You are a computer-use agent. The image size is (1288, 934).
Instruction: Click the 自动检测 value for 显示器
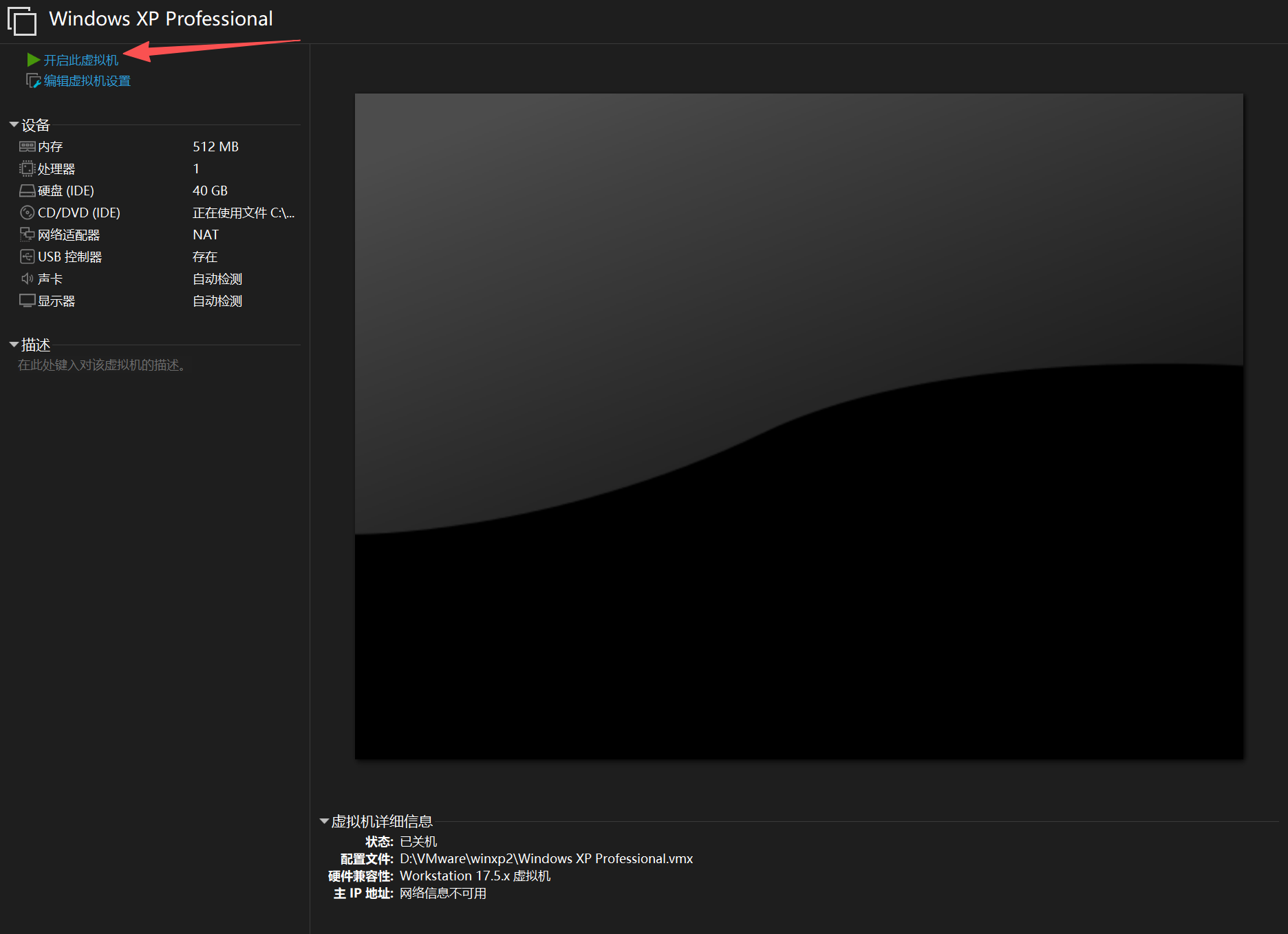click(217, 301)
